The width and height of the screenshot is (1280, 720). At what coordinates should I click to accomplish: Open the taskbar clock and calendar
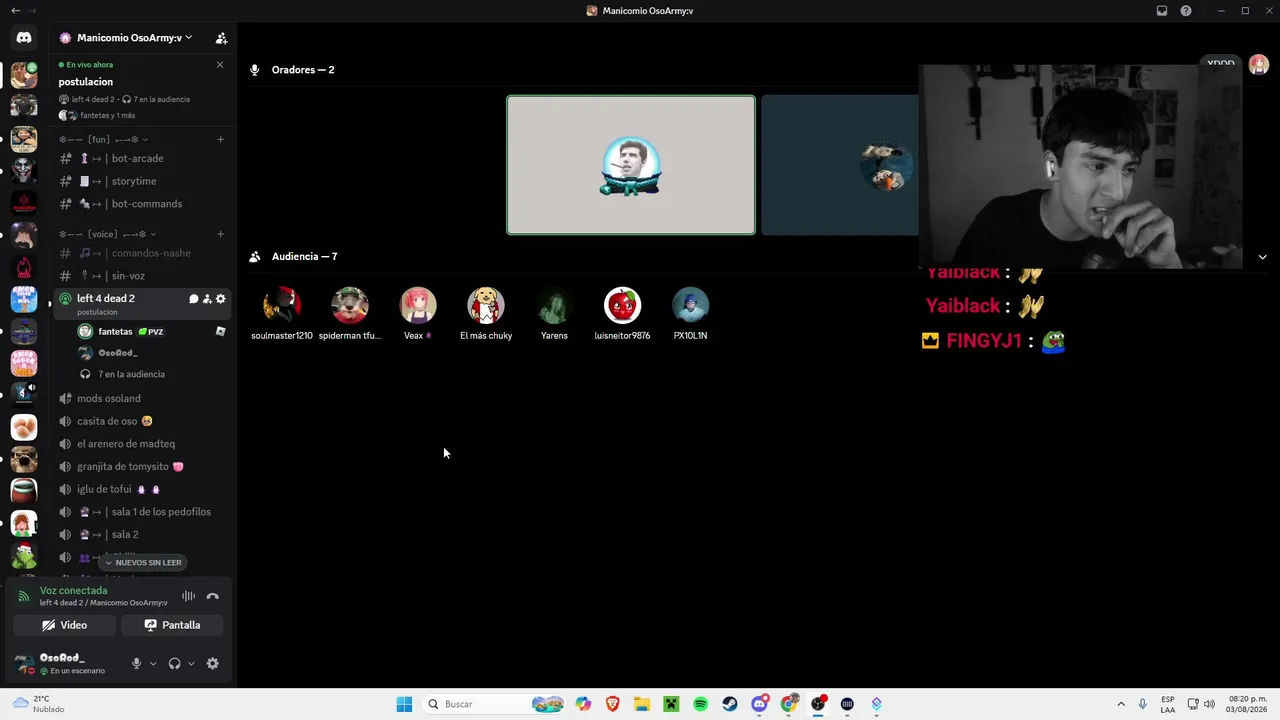point(1247,704)
